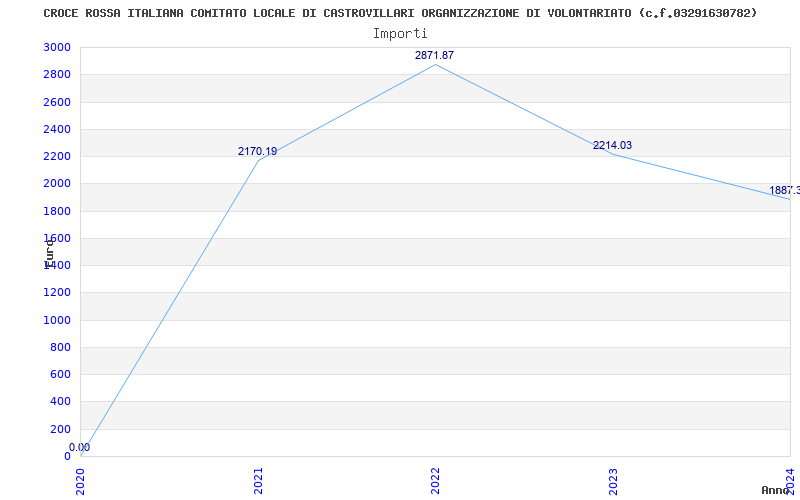The width and height of the screenshot is (800, 500).
Task: Click the line vertex at 2023
Action: [613, 154]
